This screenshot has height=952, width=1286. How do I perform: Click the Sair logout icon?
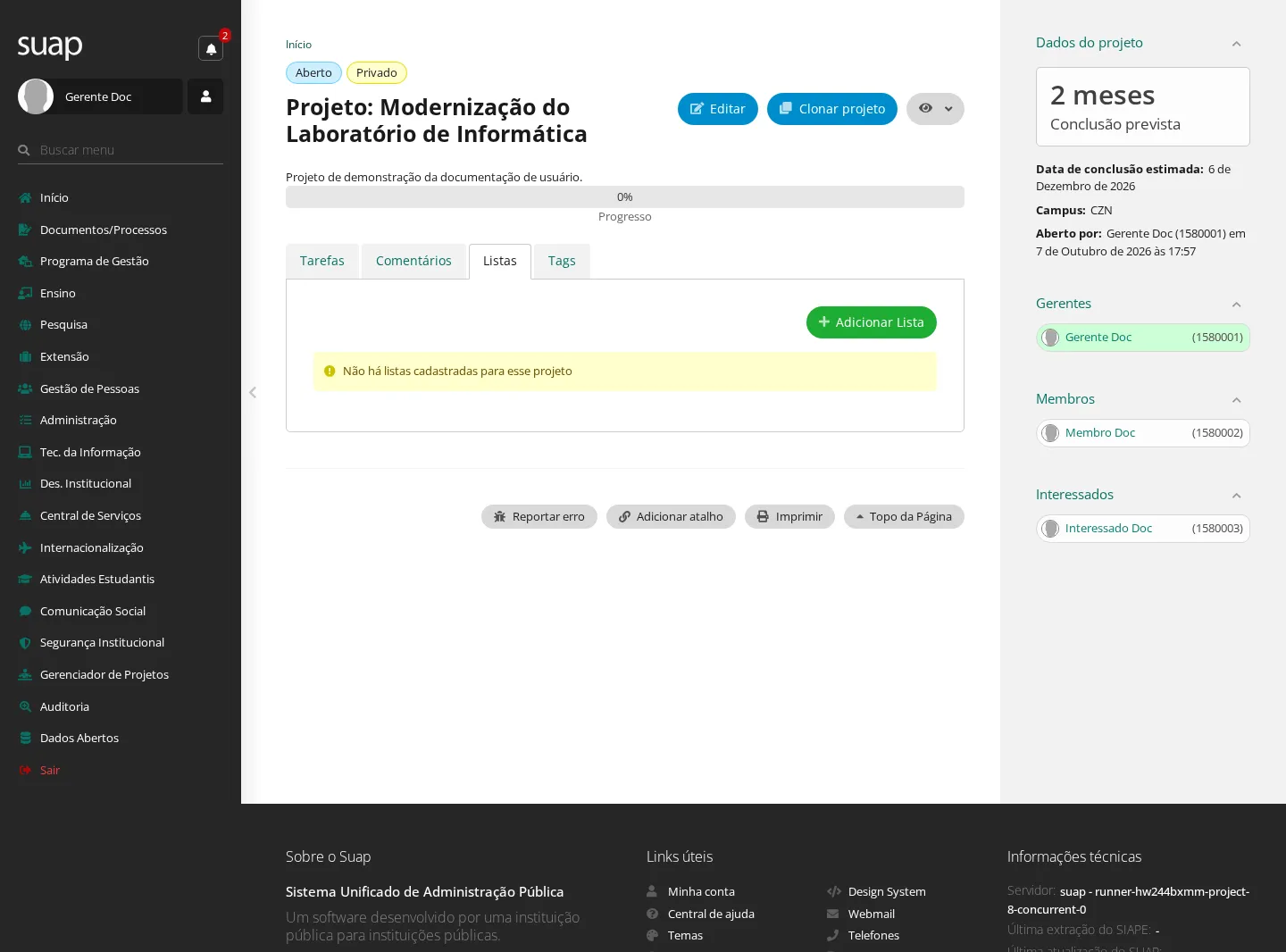click(25, 770)
